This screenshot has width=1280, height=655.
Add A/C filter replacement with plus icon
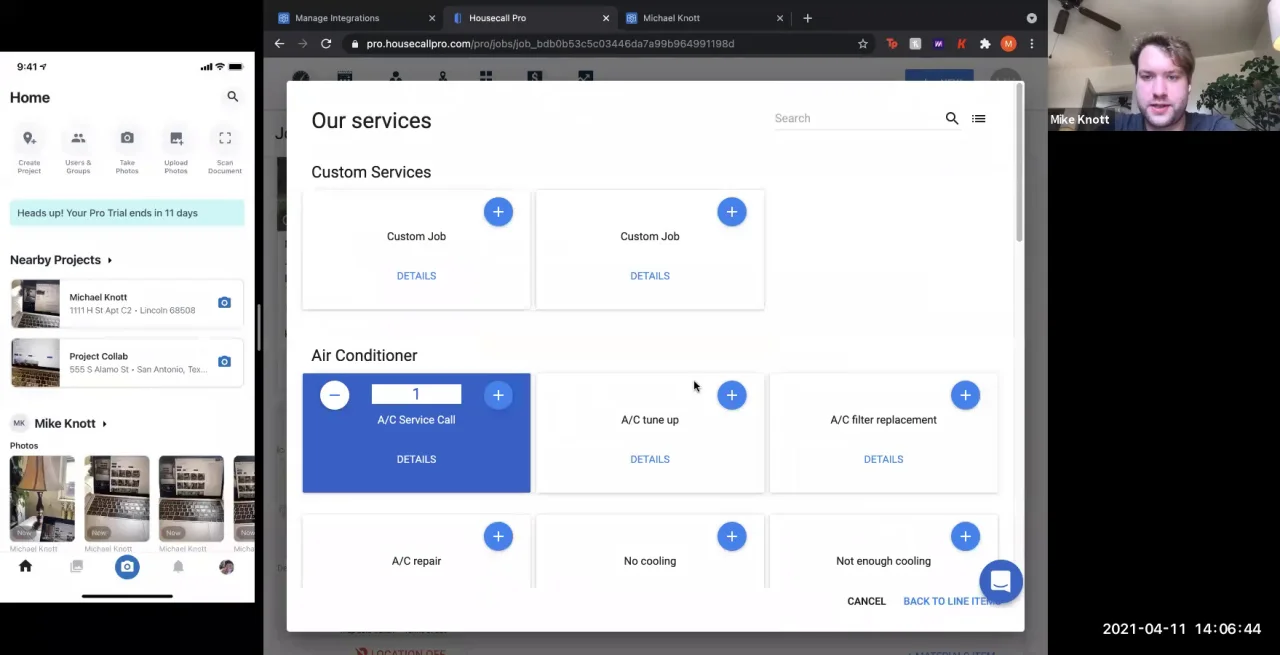coord(965,395)
